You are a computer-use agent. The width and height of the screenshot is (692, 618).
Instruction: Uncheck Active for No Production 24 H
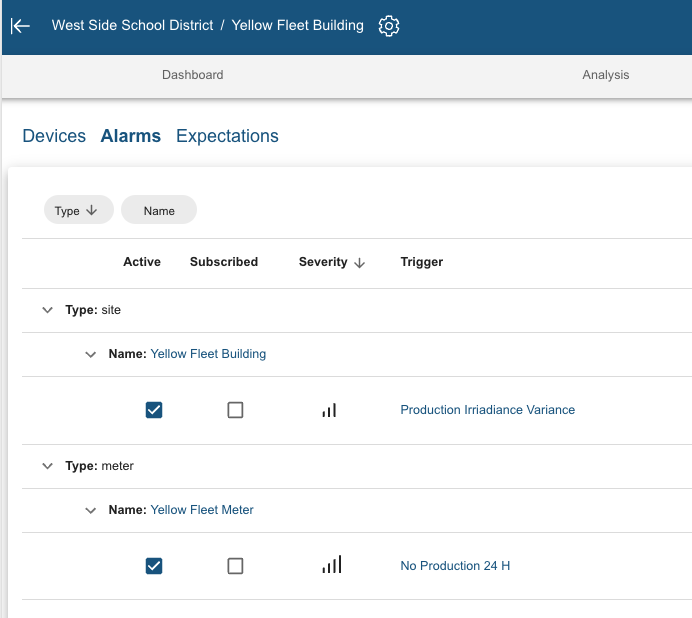point(154,566)
